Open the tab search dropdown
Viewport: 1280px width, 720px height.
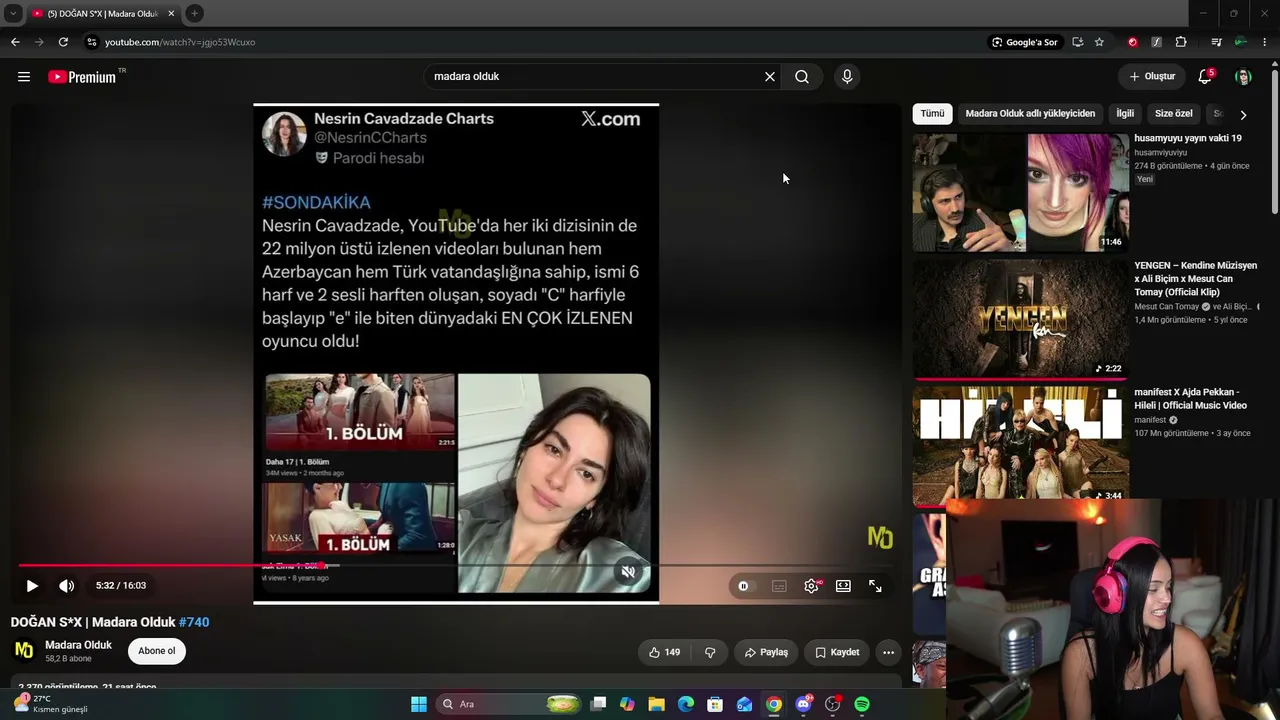(13, 13)
